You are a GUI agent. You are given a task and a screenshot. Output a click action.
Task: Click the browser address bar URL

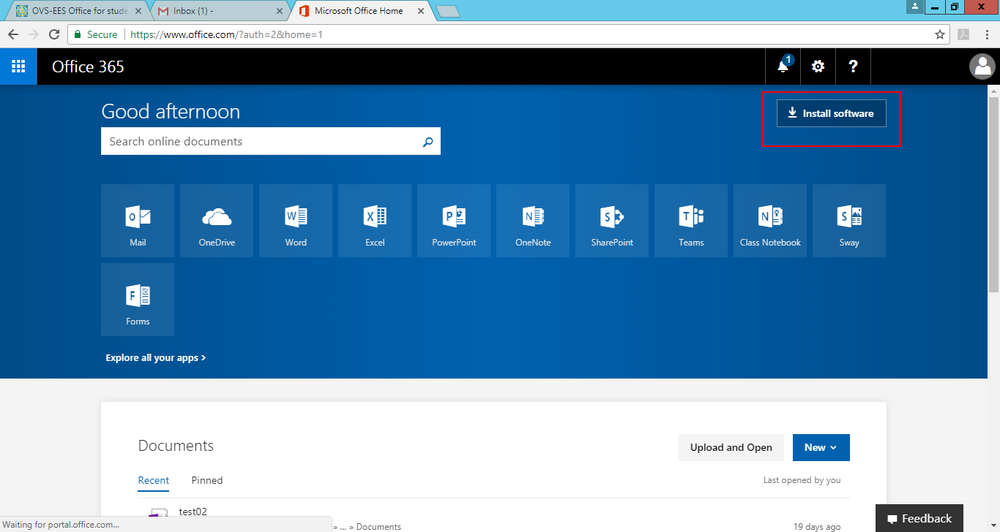pyautogui.click(x=226, y=34)
